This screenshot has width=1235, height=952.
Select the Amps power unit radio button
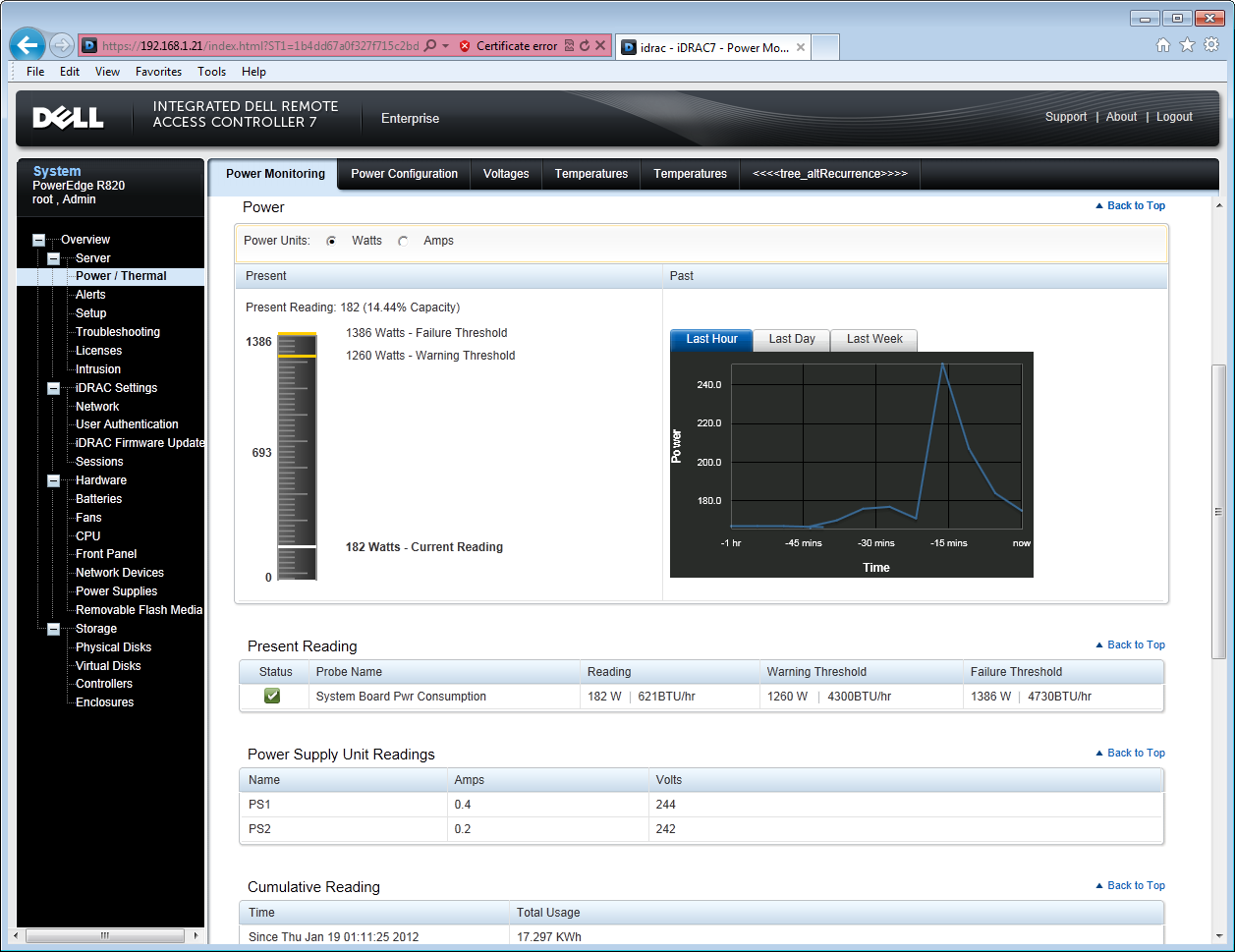403,241
